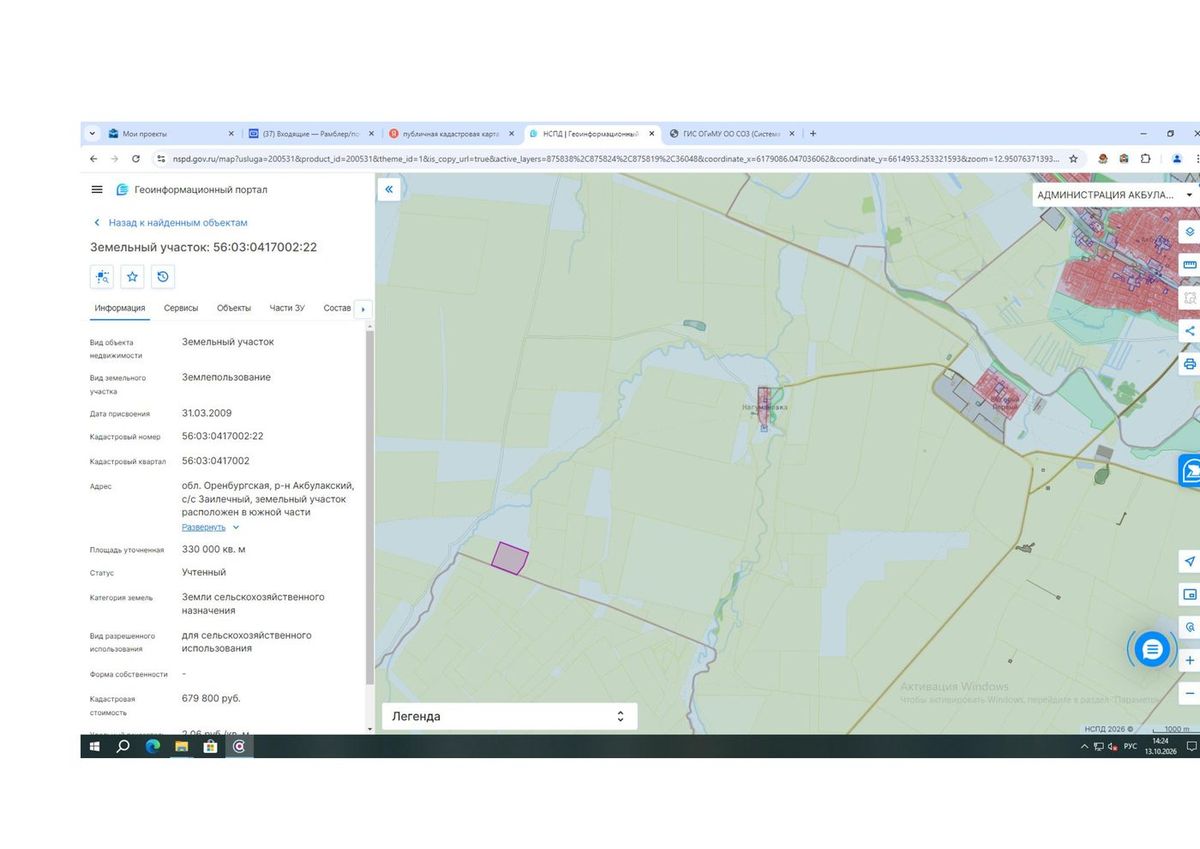Screen dimensions: 1200x849
Task: Open the map layers panel
Action: 1189,231
